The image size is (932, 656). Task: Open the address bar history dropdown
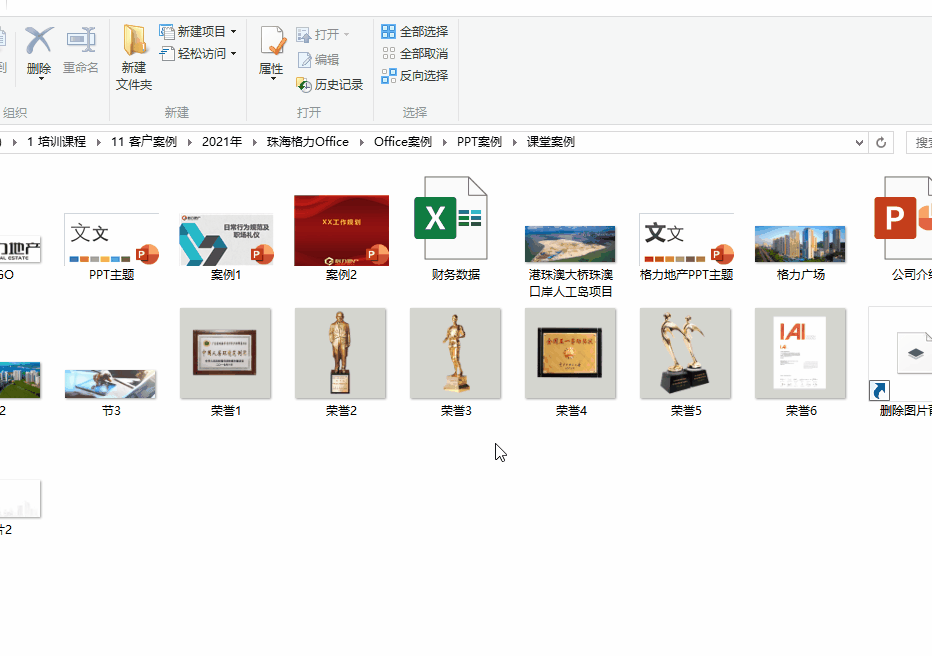tap(859, 143)
